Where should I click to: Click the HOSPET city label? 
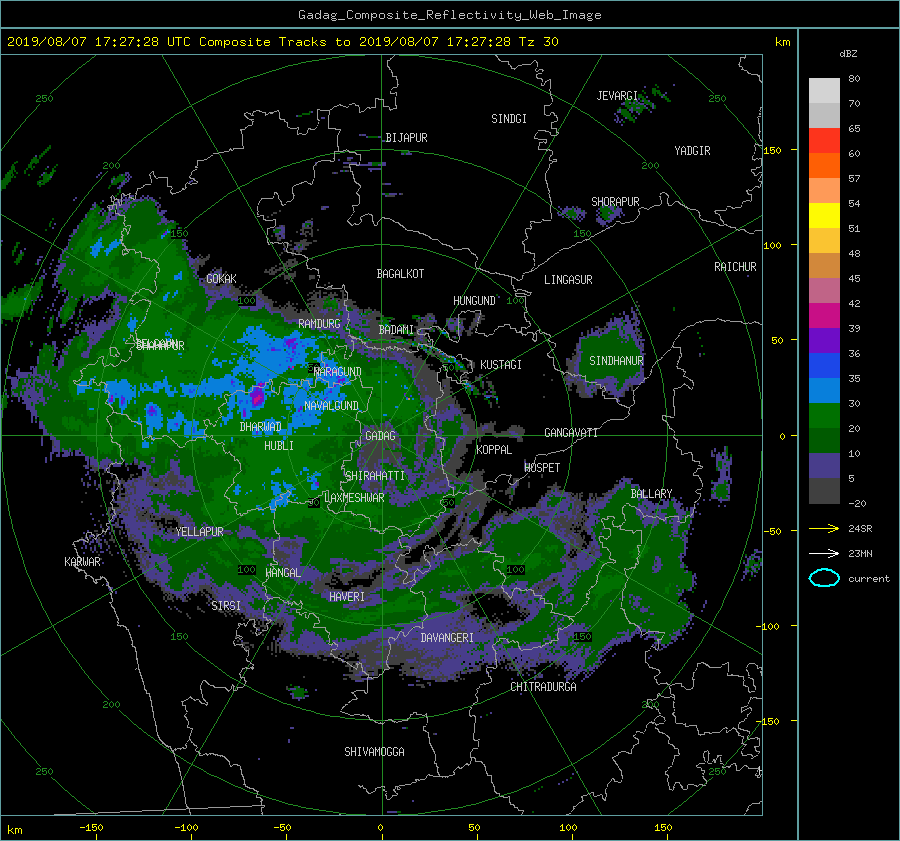pyautogui.click(x=542, y=468)
